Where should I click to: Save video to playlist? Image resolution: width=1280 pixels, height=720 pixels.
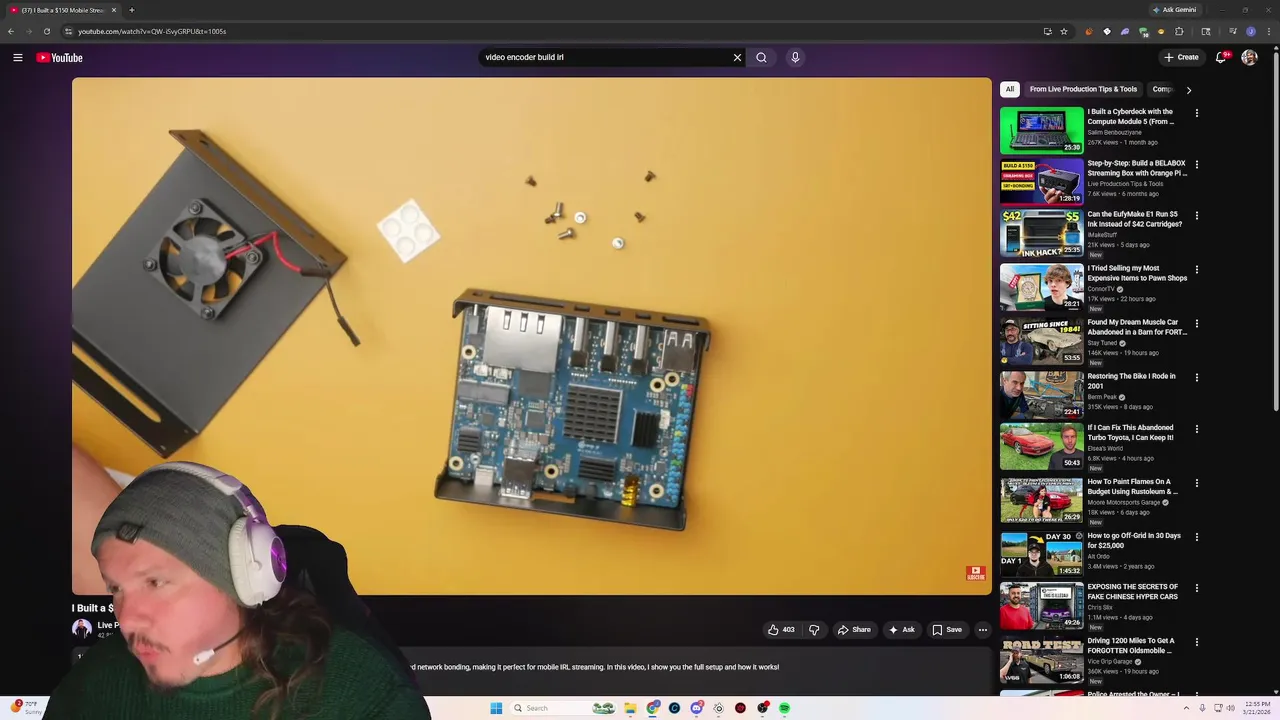pos(947,630)
